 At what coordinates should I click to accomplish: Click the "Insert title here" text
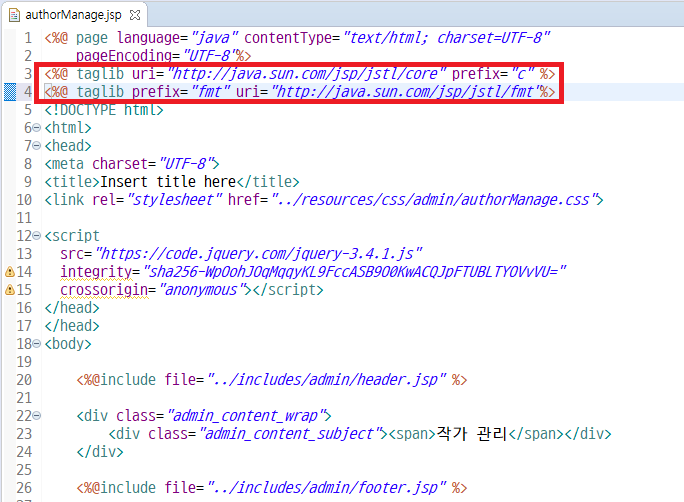168,181
